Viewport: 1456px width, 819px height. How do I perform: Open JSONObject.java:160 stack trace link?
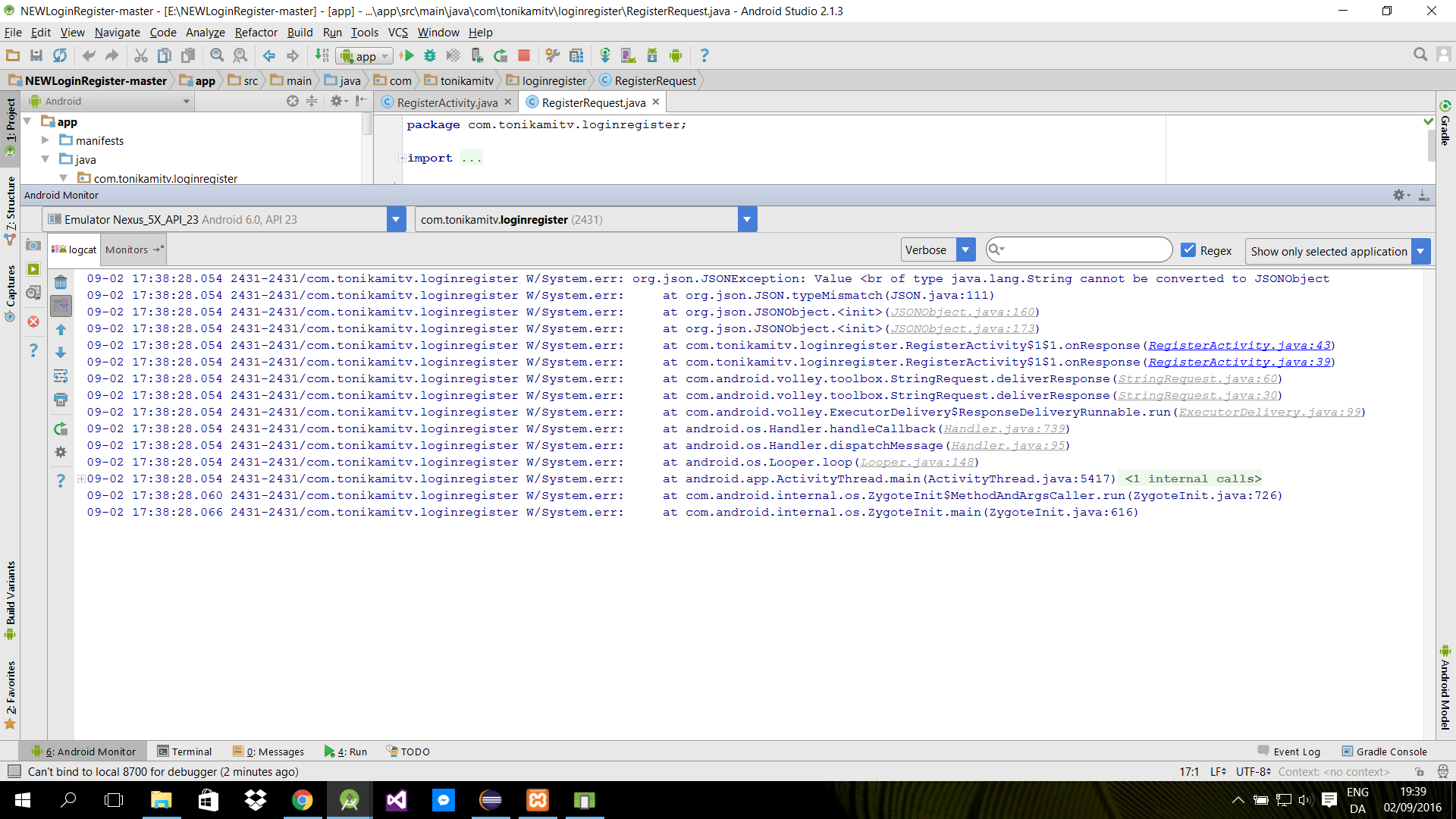tap(962, 312)
